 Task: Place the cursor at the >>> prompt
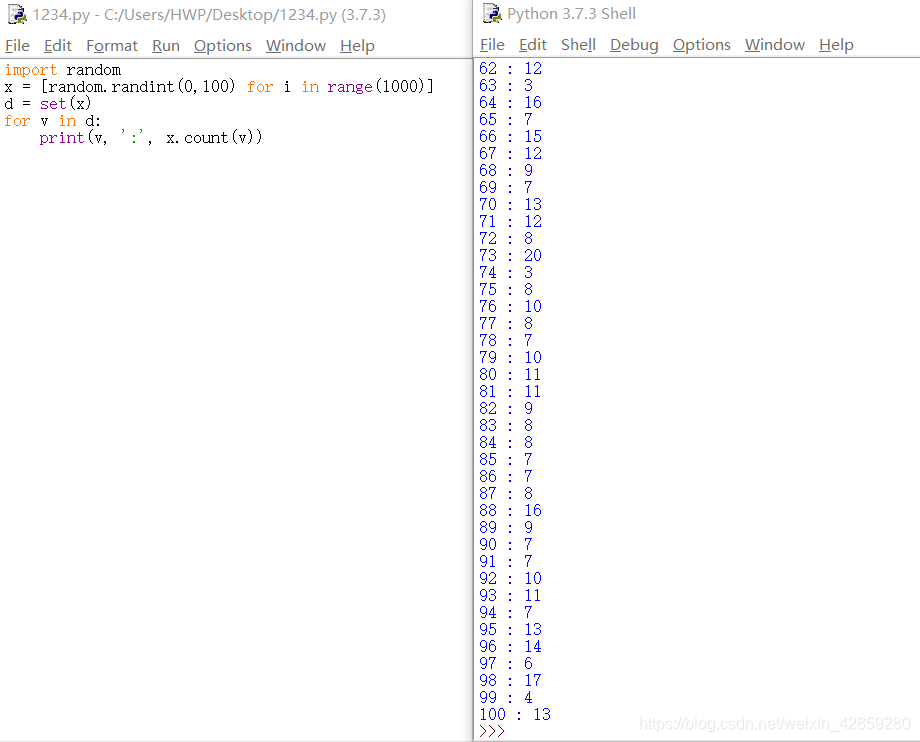[x=492, y=731]
